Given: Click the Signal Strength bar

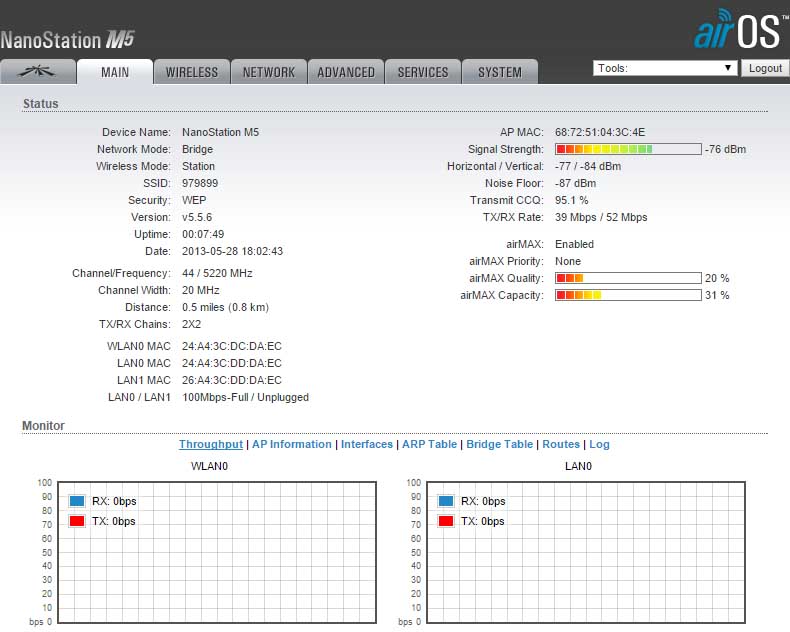Looking at the screenshot, I should 628,149.
